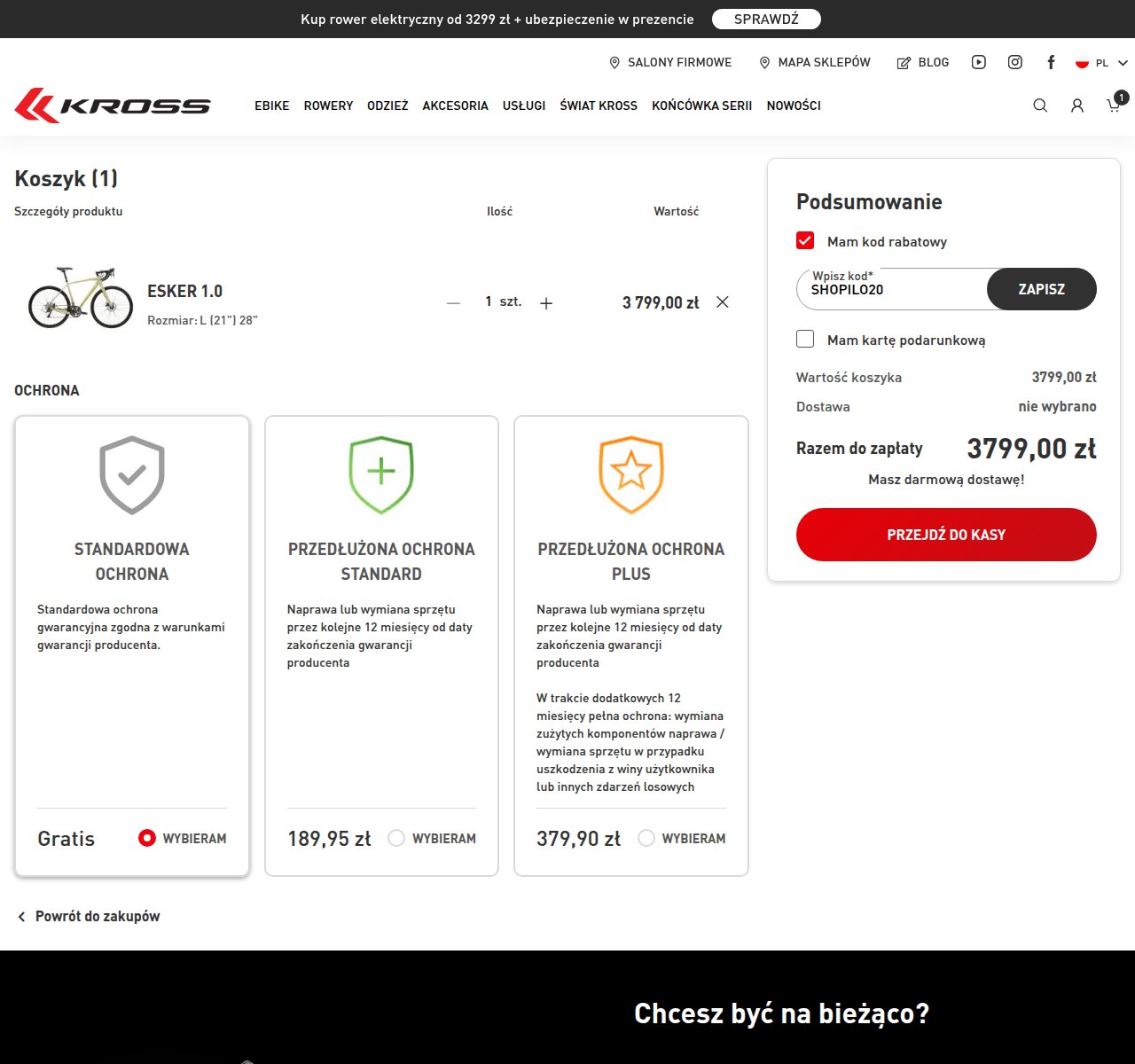Click the back arrow beside Powrót do zakupów
The image size is (1135, 1064).
coord(21,917)
